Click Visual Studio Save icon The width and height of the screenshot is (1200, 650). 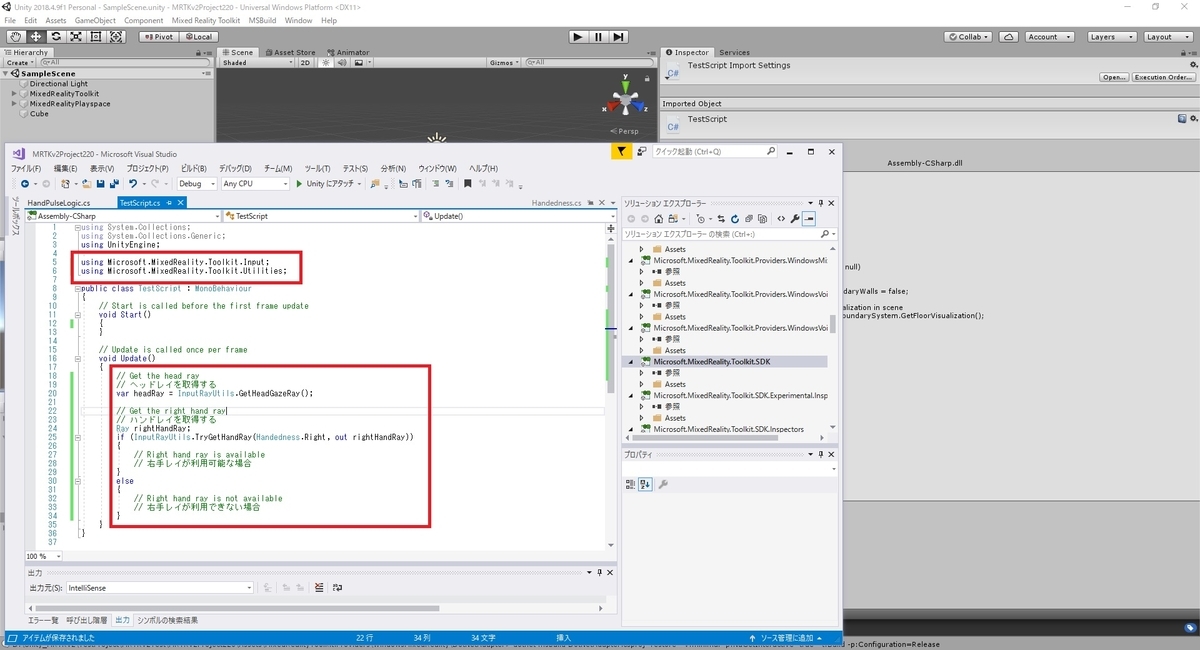pyautogui.click(x=100, y=184)
